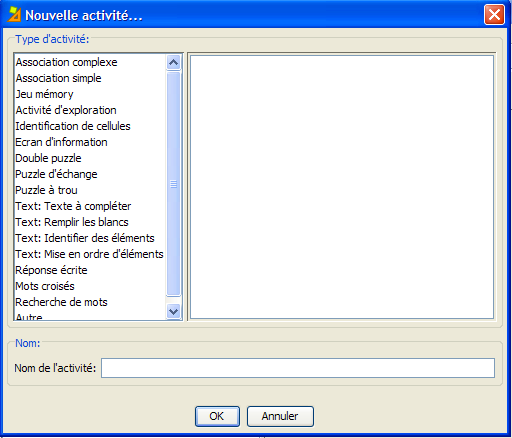
Task: Close the Nouvelle activité dialog
Action: tap(494, 15)
